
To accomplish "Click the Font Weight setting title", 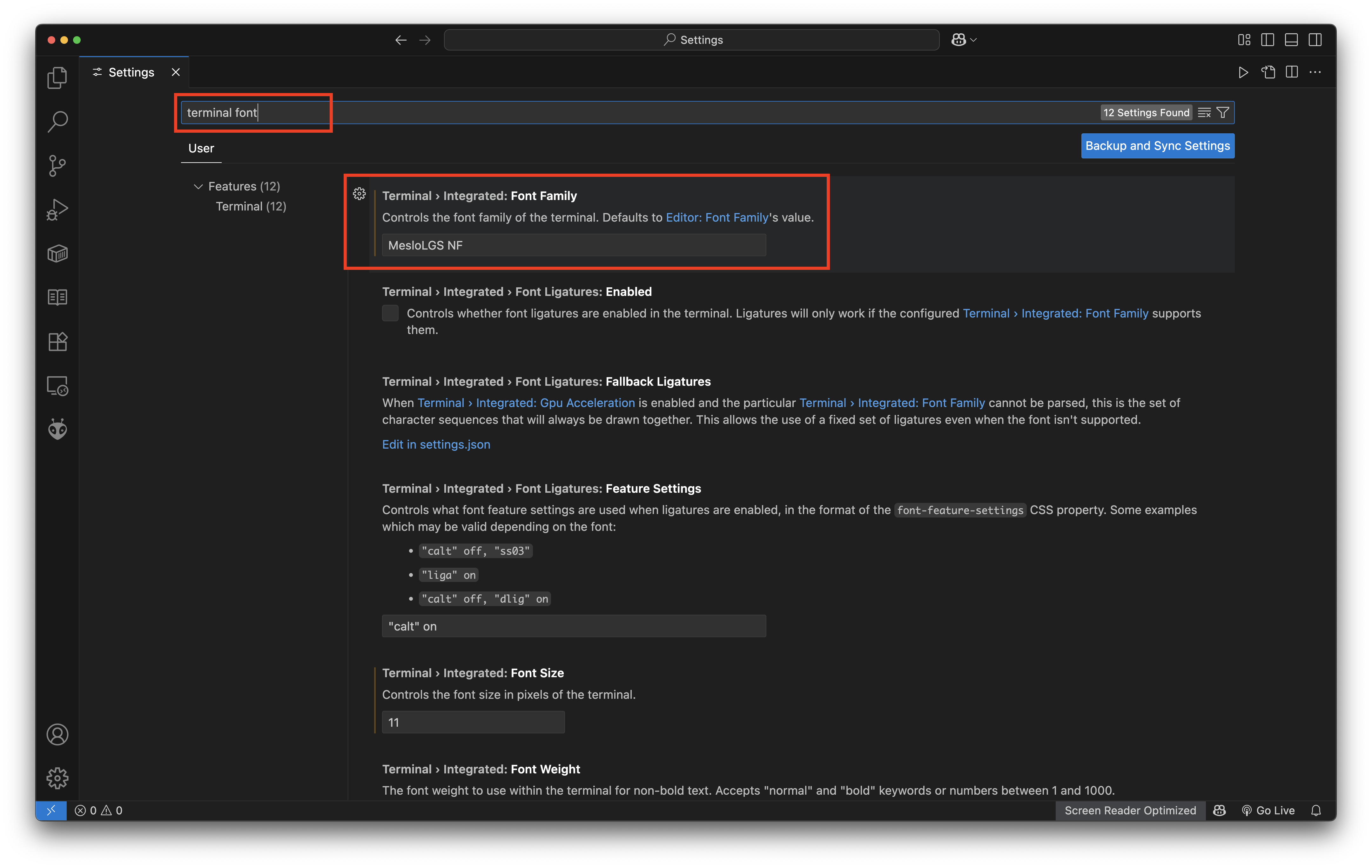I will 481,770.
